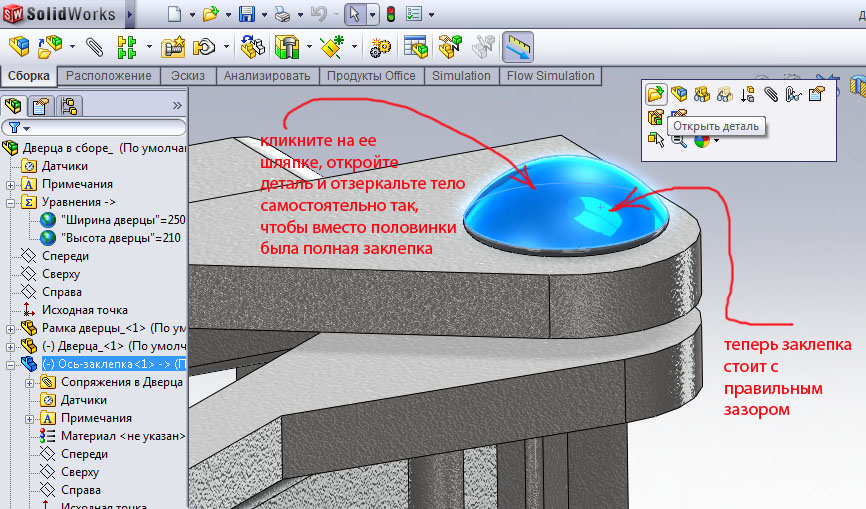
Task: Click the Rebuild traffic light icon
Action: [x=389, y=15]
